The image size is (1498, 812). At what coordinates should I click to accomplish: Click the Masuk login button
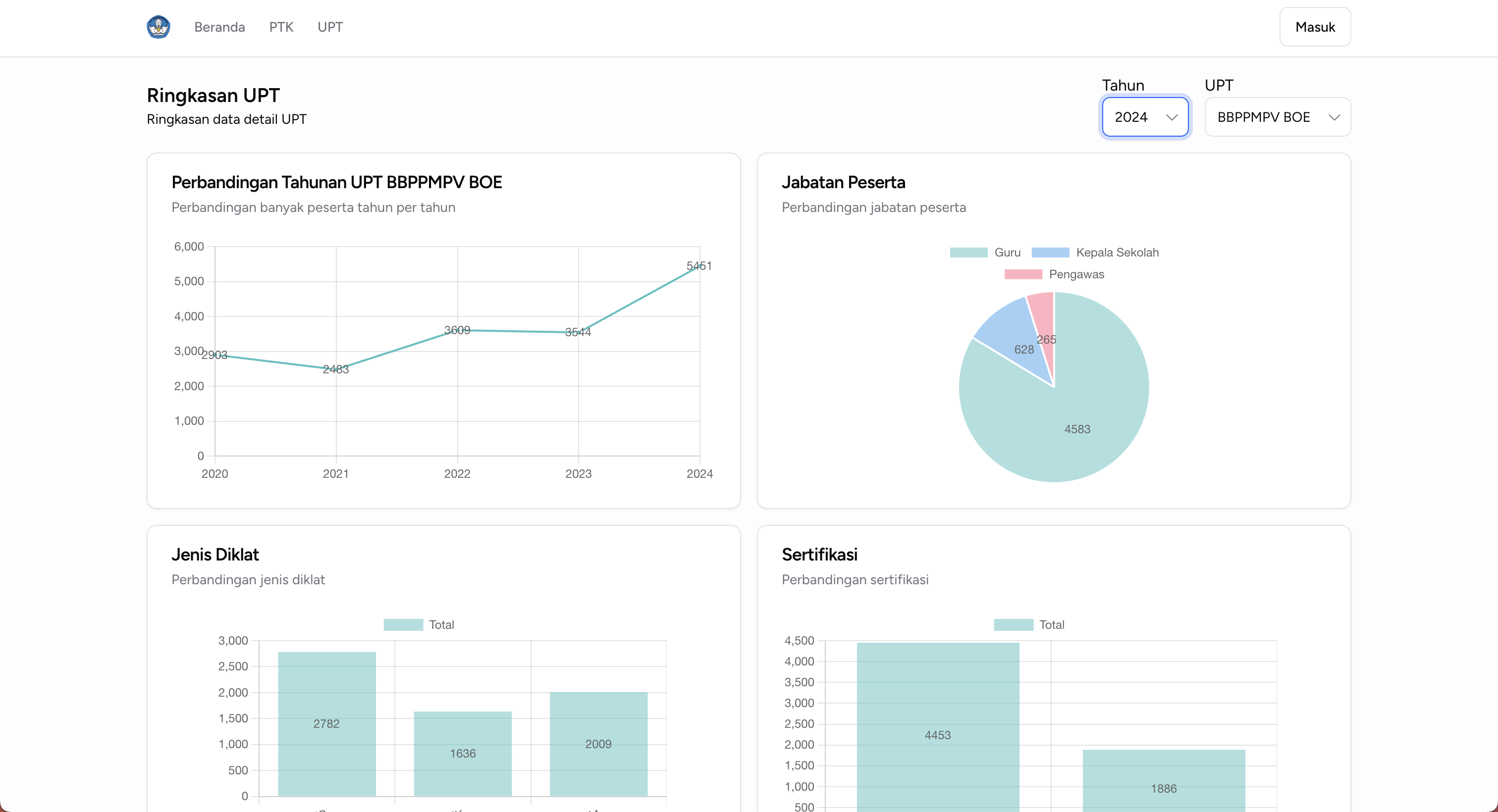pos(1314,26)
